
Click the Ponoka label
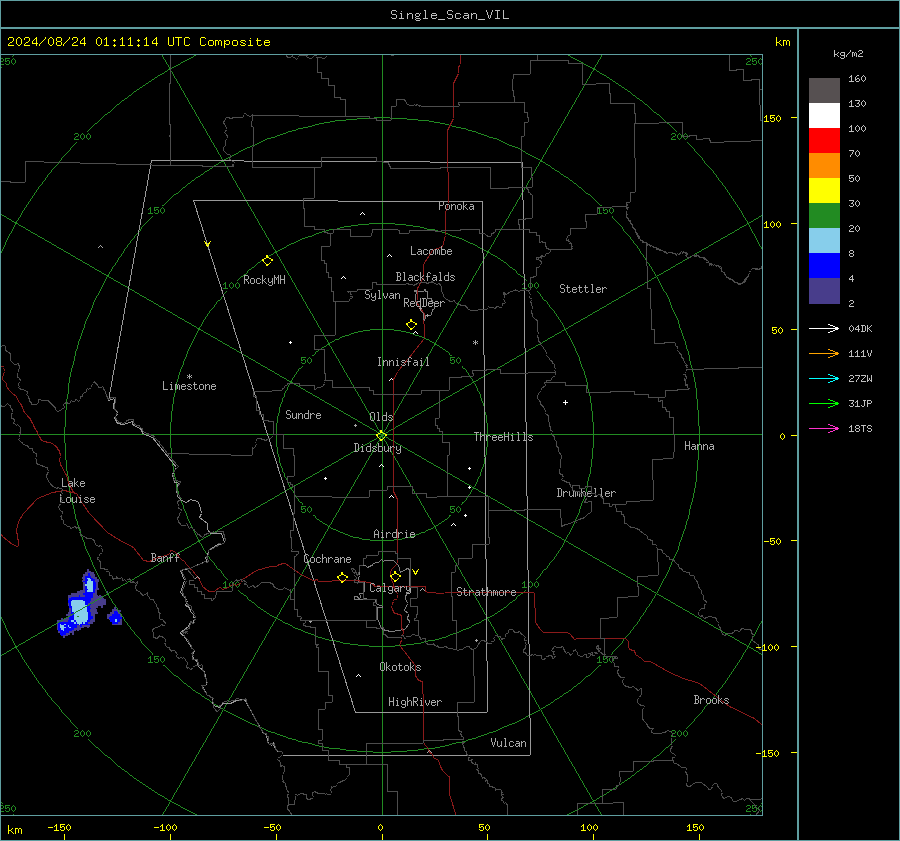tap(456, 206)
